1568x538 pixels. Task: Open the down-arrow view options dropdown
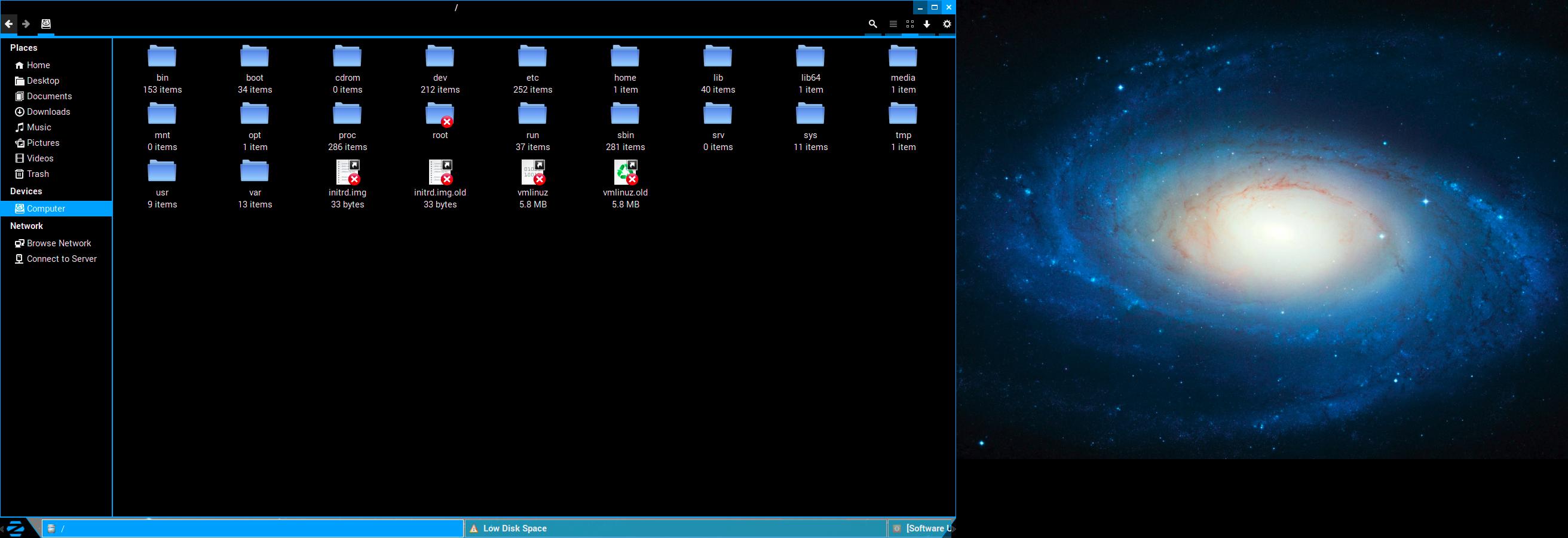926,24
